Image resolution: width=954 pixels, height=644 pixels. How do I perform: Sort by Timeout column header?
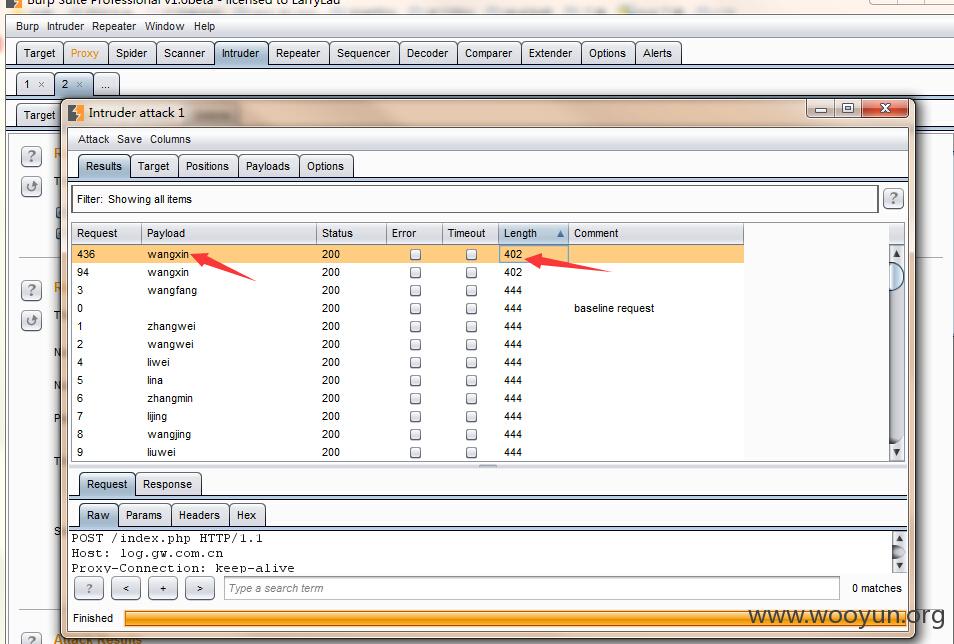coord(470,233)
